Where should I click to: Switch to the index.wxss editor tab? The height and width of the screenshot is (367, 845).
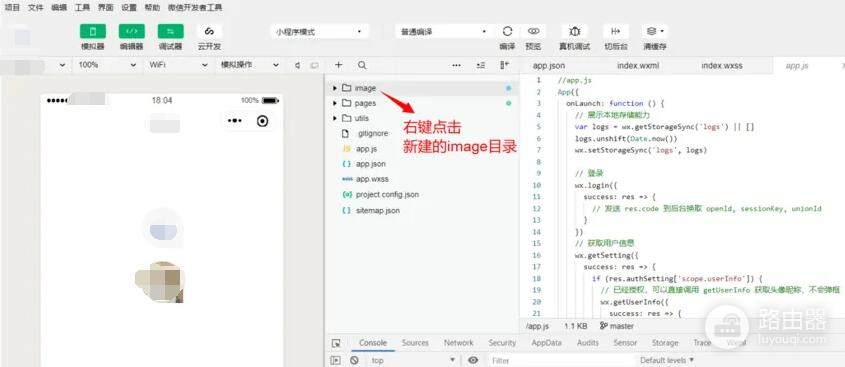pyautogui.click(x=722, y=66)
